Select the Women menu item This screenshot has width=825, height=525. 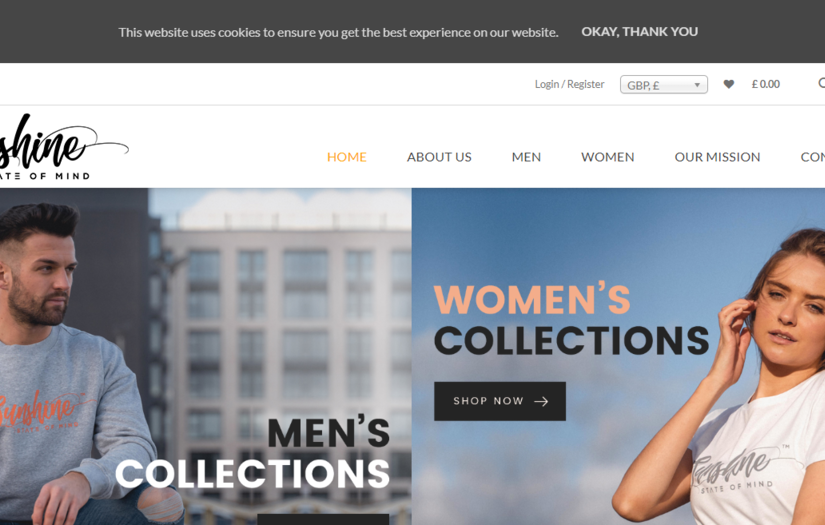607,157
